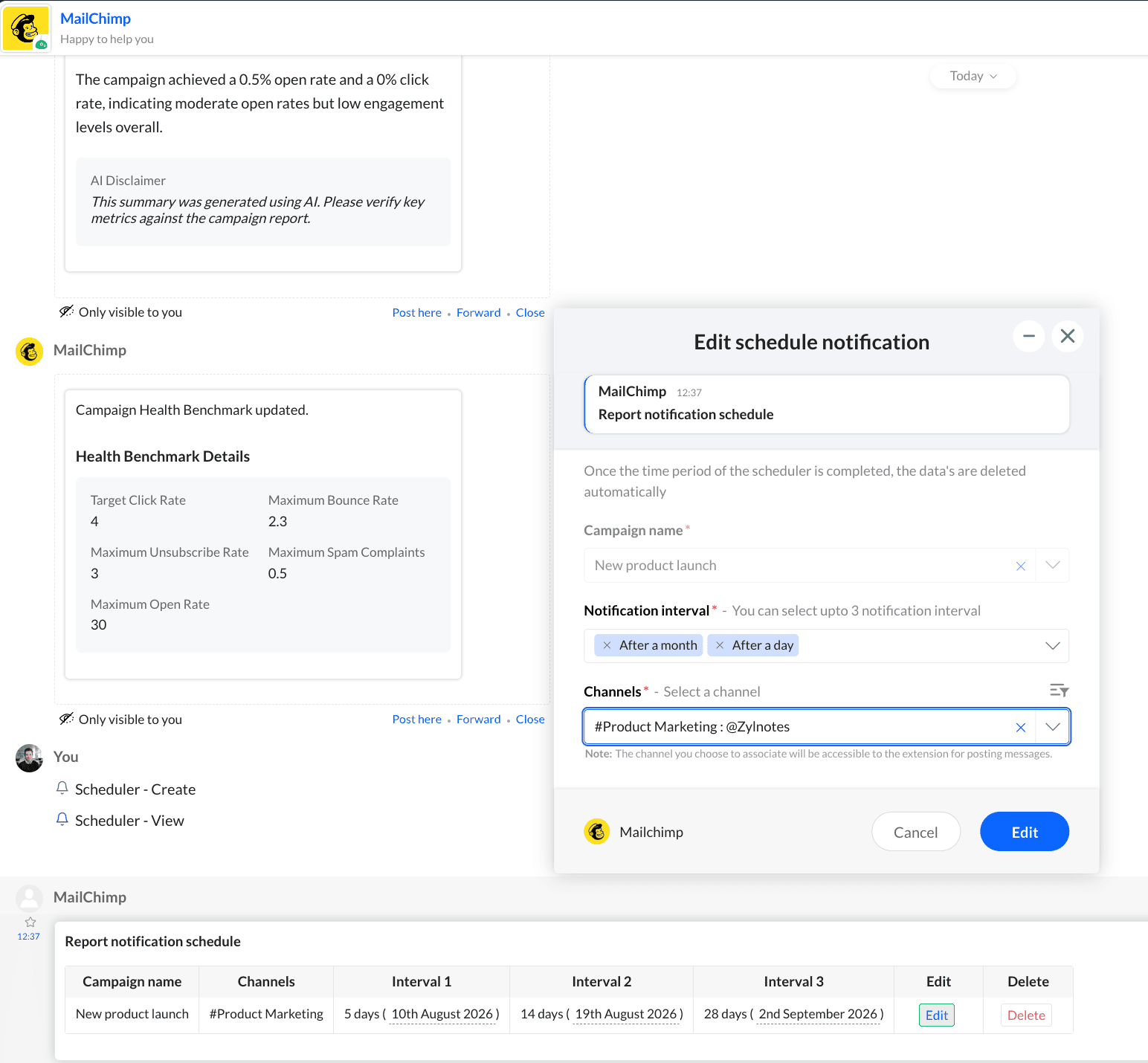Image resolution: width=1148 pixels, height=1063 pixels.
Task: Click Forward under Health Benchmark message
Action: [x=479, y=720]
